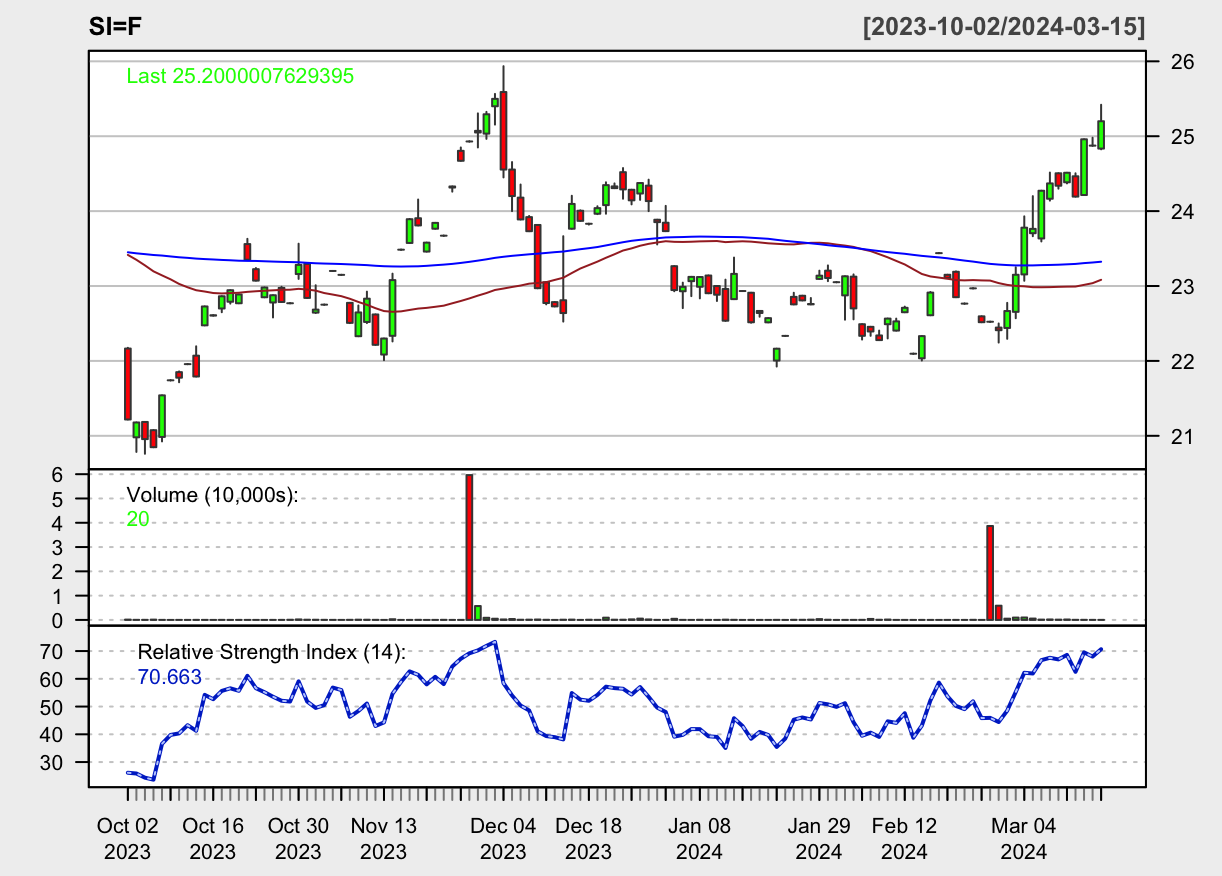Viewport: 1222px width, 876px height.
Task: Click the Oct 16 2023 date label
Action: tap(213, 839)
